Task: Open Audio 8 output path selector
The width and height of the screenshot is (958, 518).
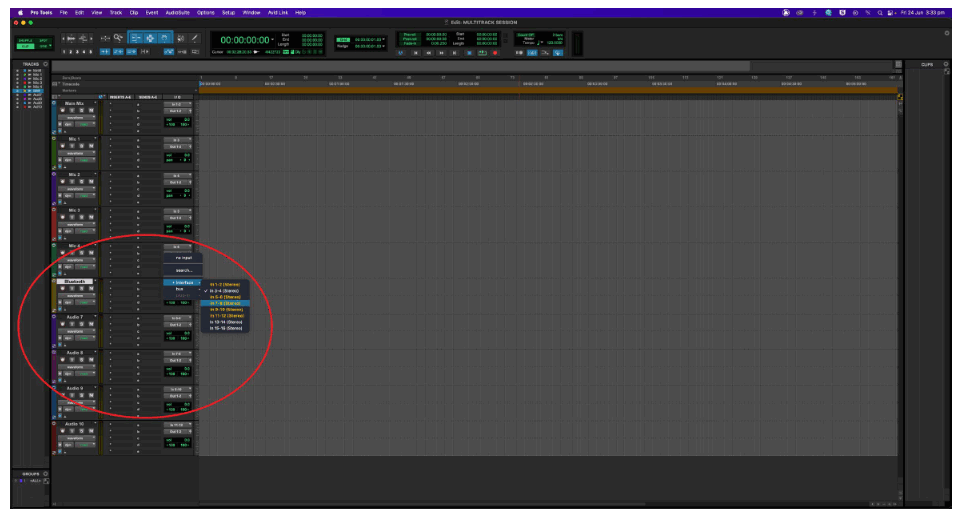Action: [x=178, y=360]
